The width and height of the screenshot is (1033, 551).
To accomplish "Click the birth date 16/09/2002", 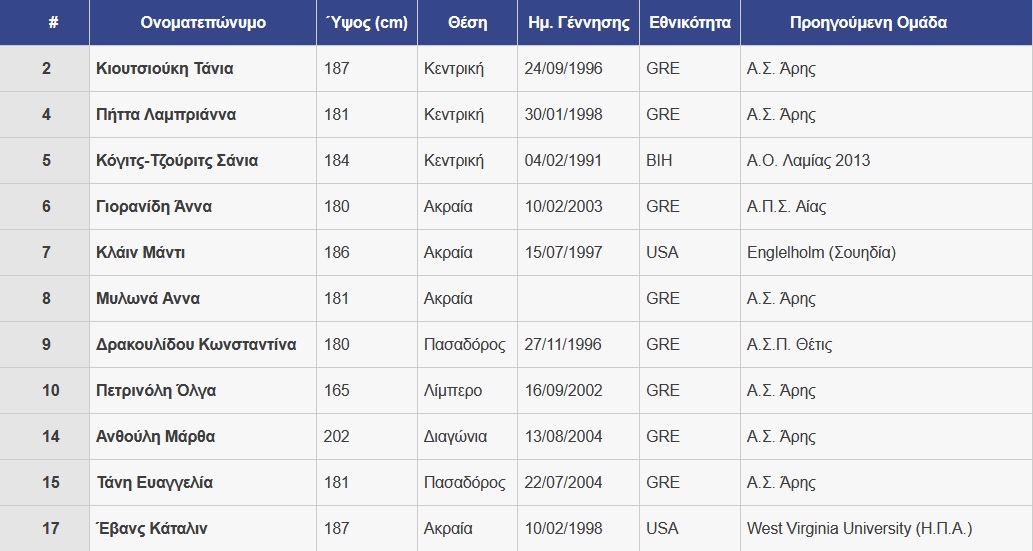I will 563,391.
